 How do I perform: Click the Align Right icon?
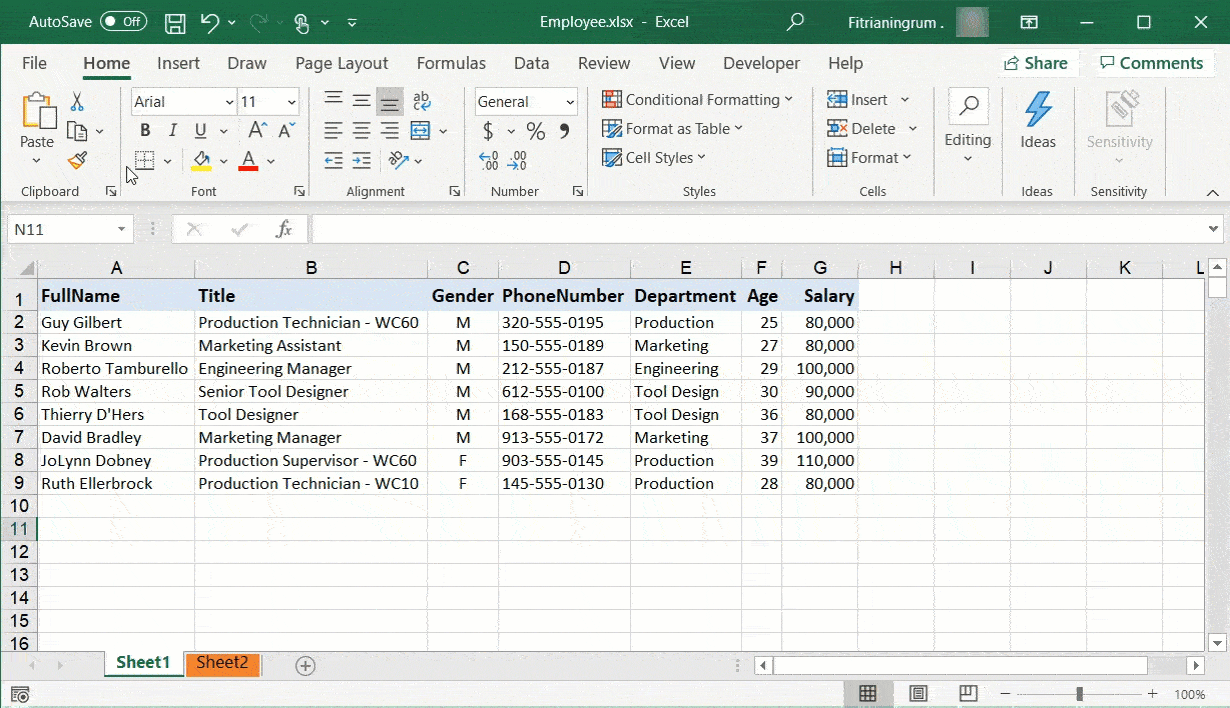coord(390,131)
